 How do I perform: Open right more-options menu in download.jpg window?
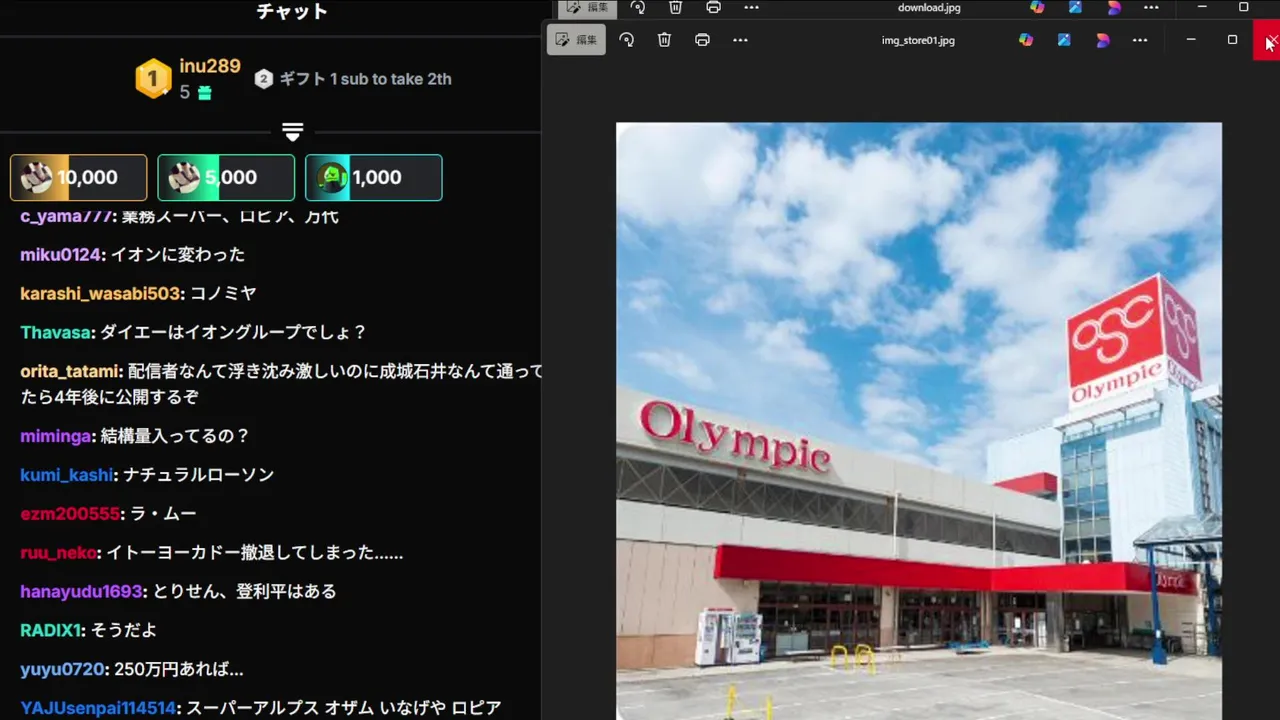click(x=1151, y=7)
